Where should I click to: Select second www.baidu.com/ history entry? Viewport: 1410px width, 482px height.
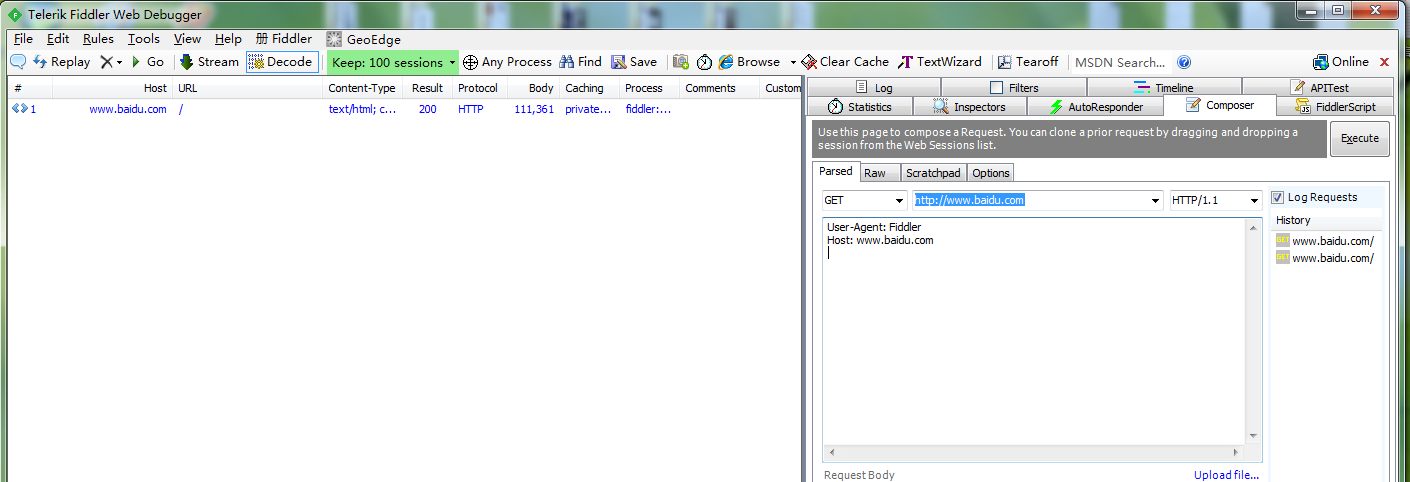(1324, 258)
